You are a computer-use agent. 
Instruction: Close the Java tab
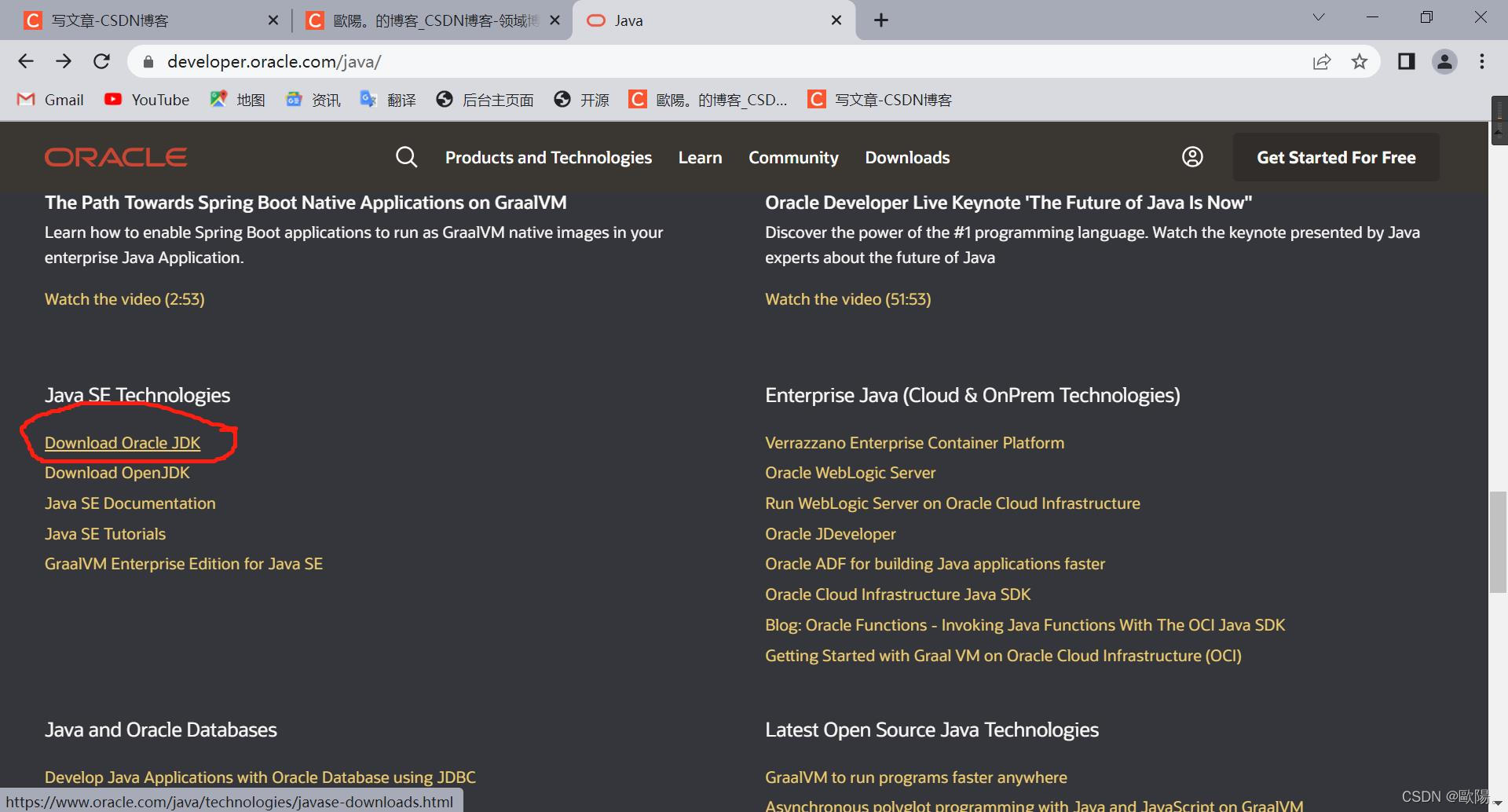[x=836, y=20]
